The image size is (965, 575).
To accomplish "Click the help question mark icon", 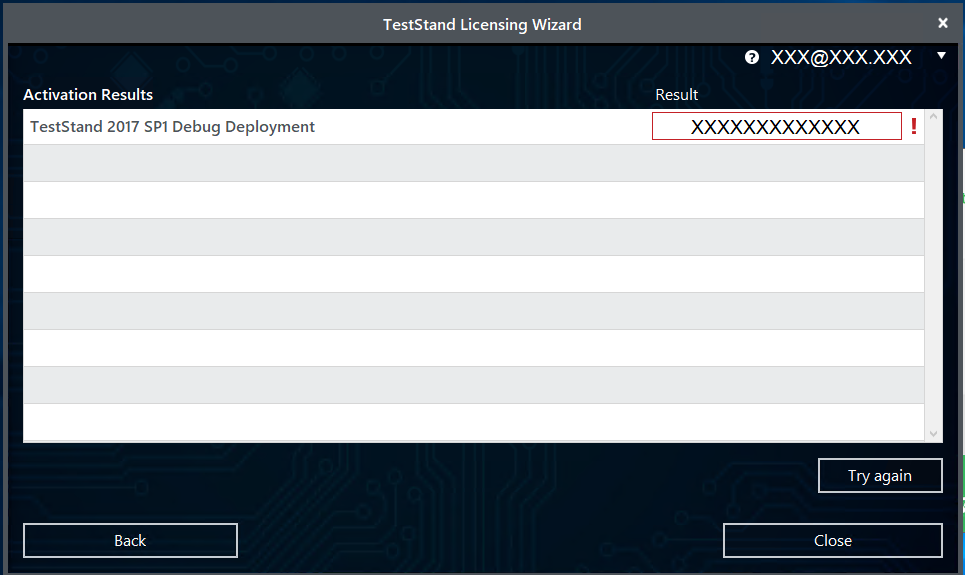I will [x=751, y=57].
